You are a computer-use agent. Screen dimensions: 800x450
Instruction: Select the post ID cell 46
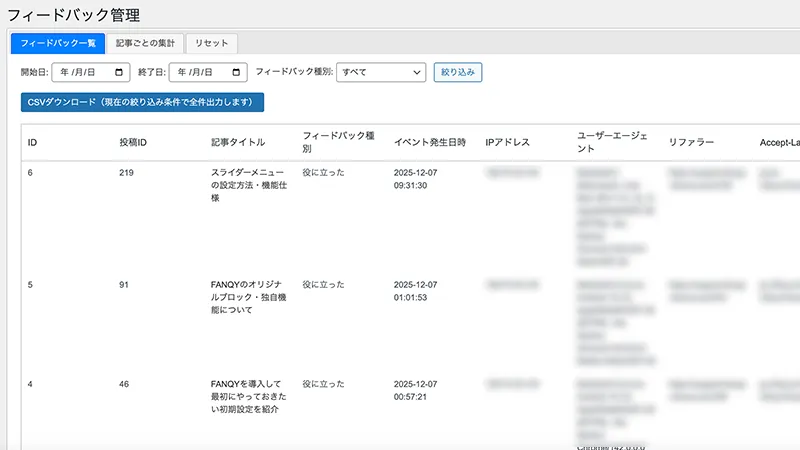124,384
